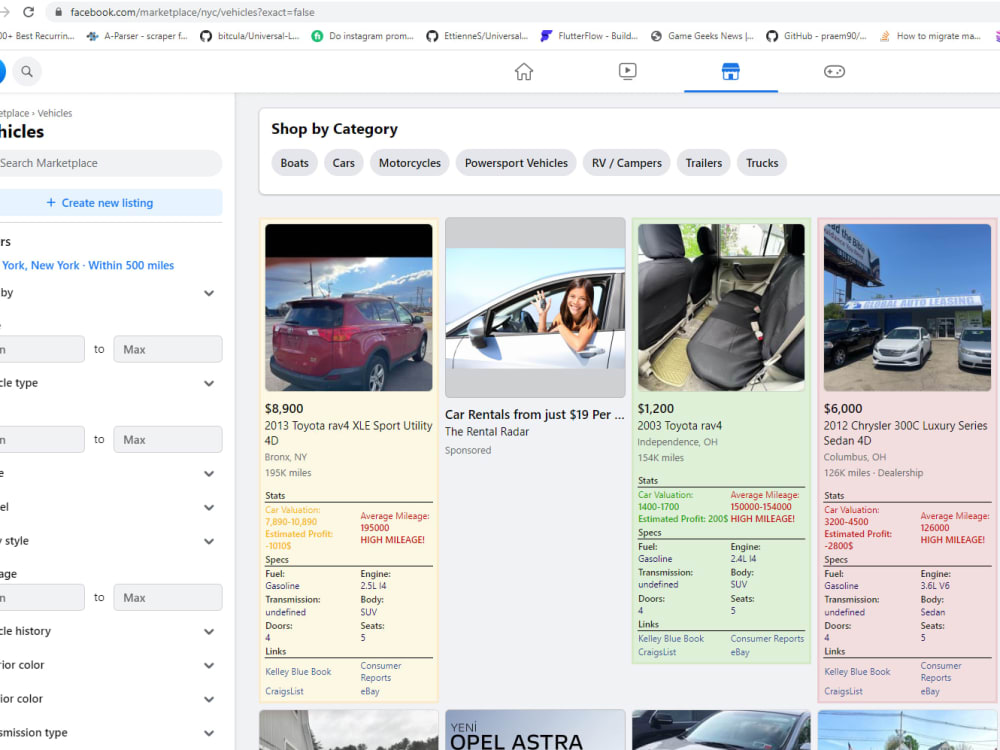Viewport: 1000px width, 750px height.
Task: Select the Trucks category chip
Action: [762, 163]
